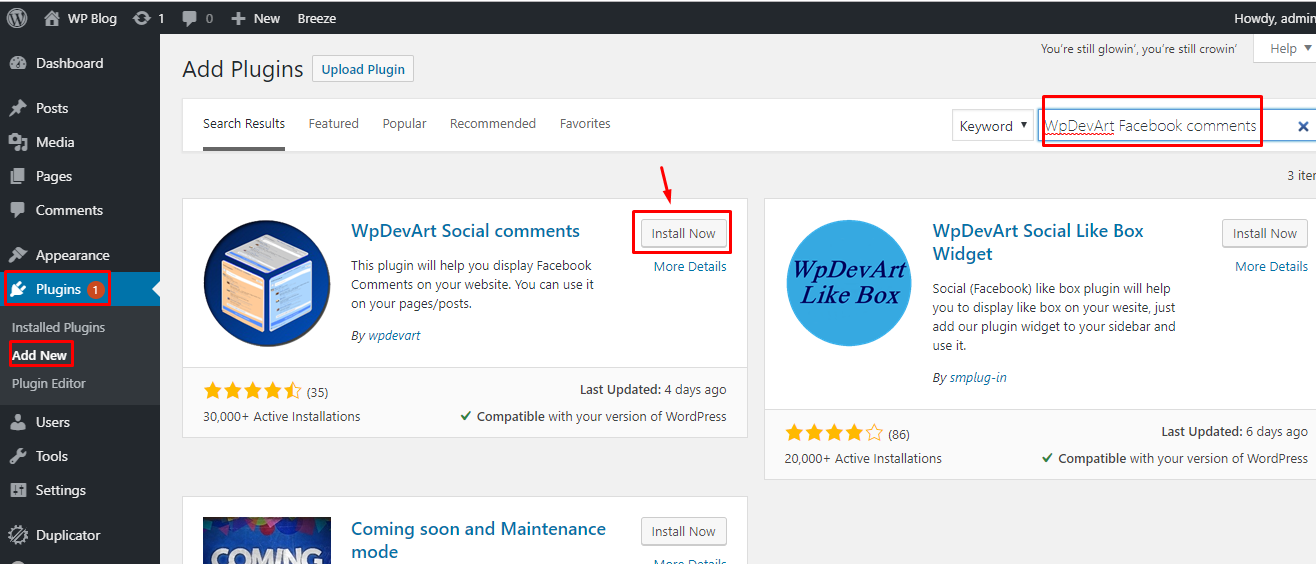Install WpDevArt Social comments plugin now
This screenshot has height=564, width=1316.
[x=684, y=233]
